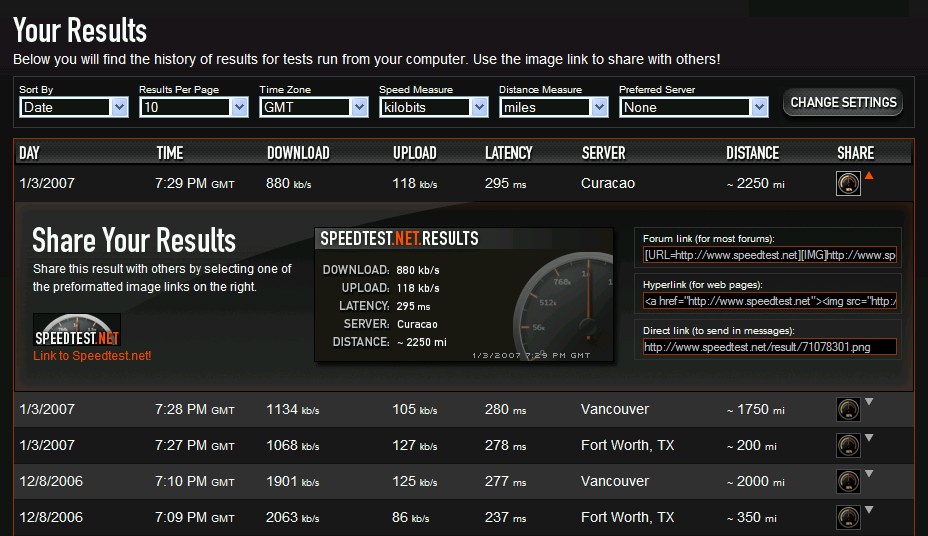Click share gauge icon for 7:28 PM Vancouver row
Viewport: 928px width, 536px height.
tap(848, 409)
